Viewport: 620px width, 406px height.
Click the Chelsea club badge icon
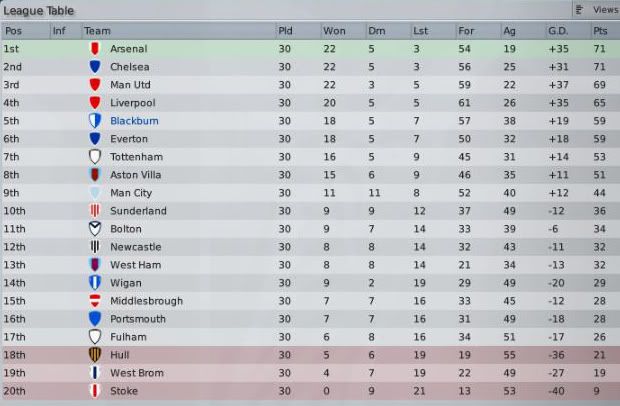(94, 66)
